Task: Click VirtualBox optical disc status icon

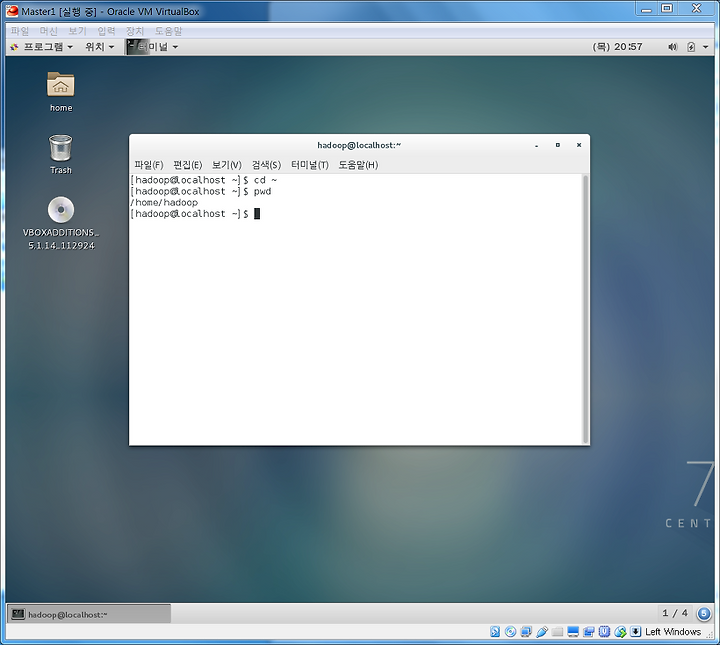Action: coord(510,632)
